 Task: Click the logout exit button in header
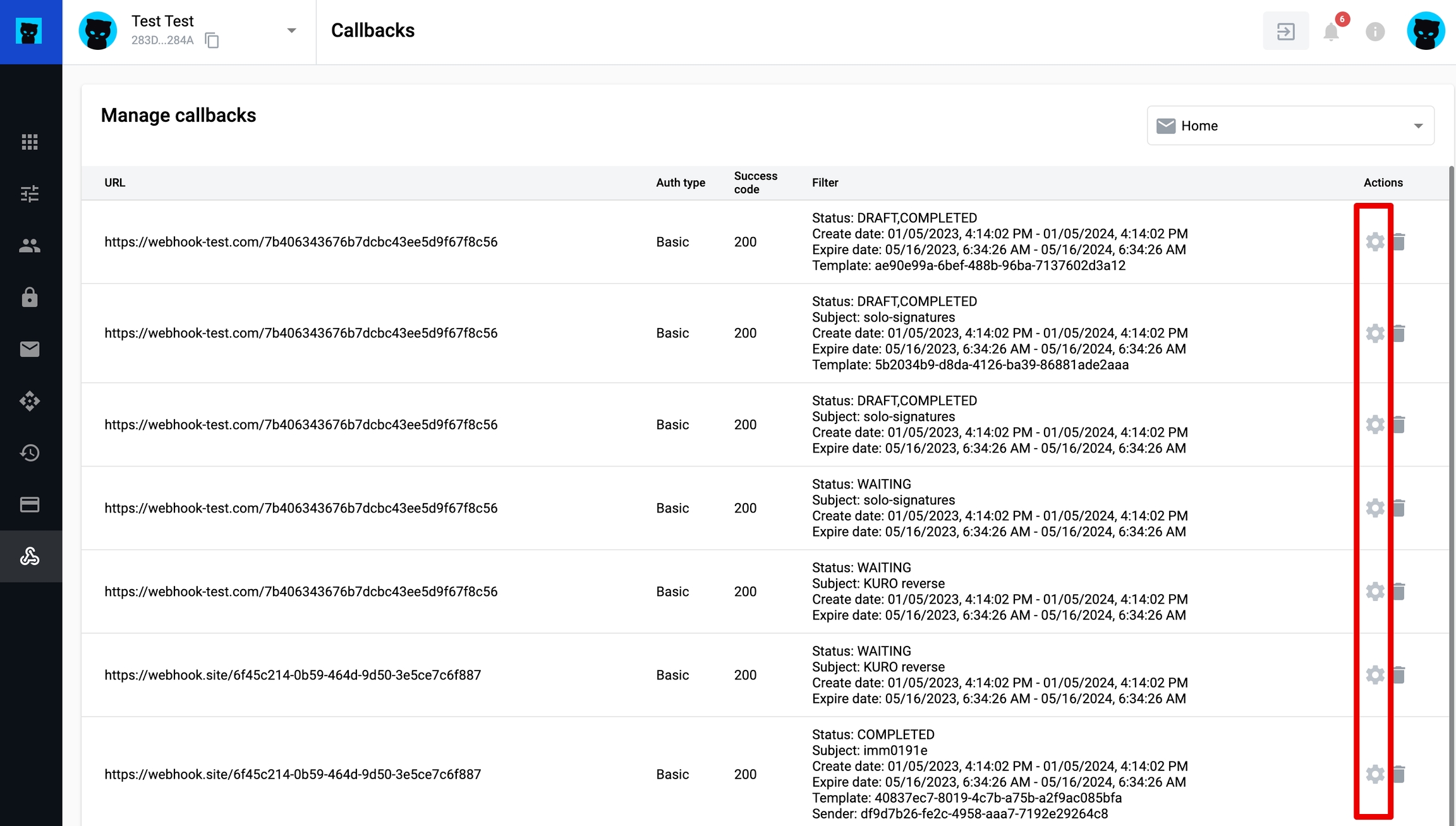pos(1285,32)
